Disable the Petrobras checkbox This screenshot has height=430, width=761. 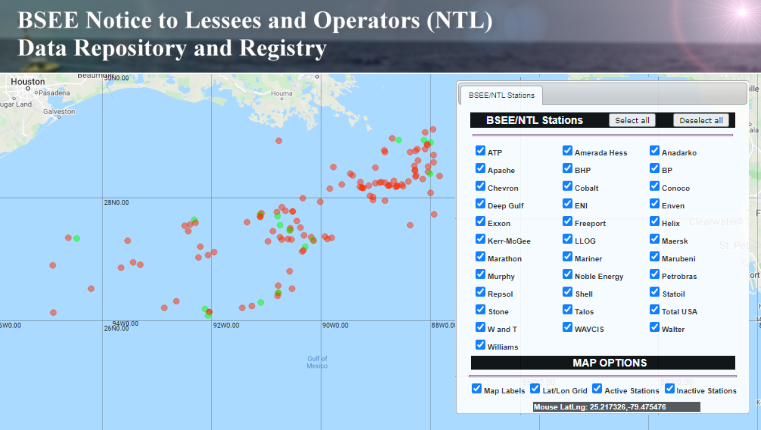[655, 275]
